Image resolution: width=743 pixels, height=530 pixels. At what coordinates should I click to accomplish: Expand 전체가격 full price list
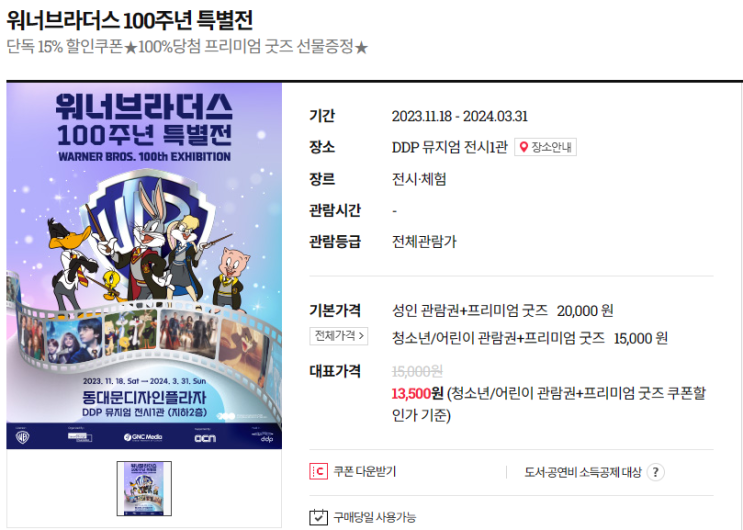pos(339,336)
